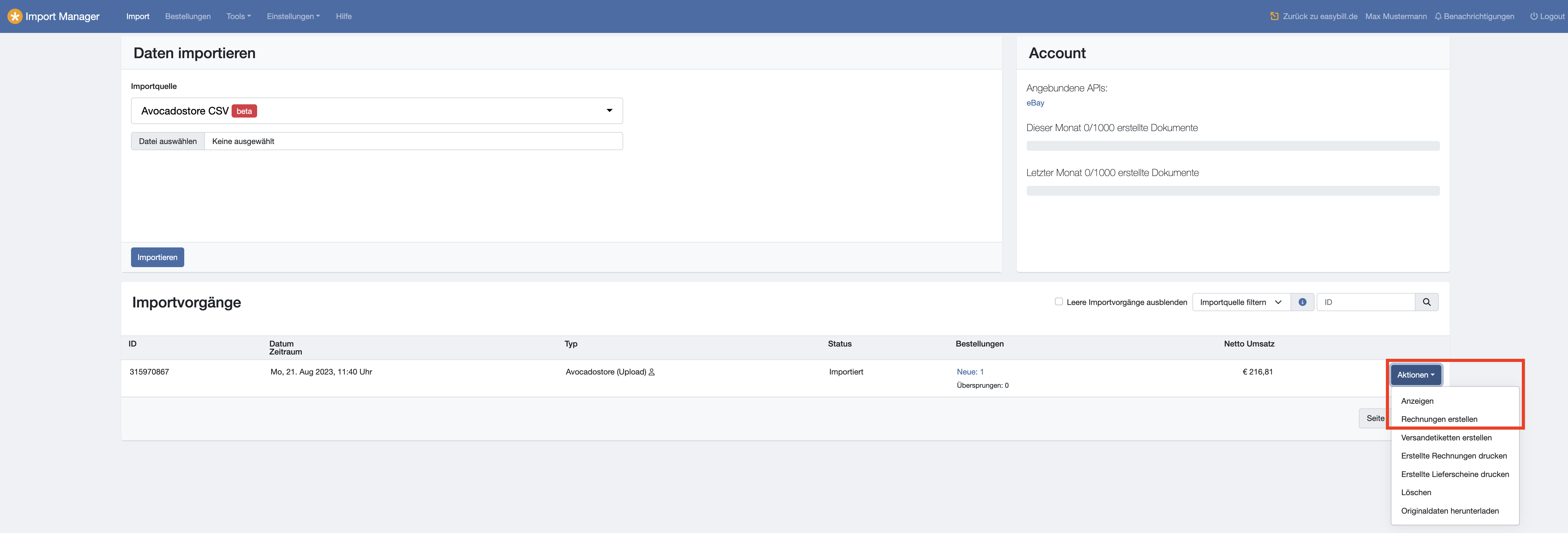Toggle Leere Importvorgänge ausblenden checkbox
This screenshot has height=533, width=1568.
1059,302
